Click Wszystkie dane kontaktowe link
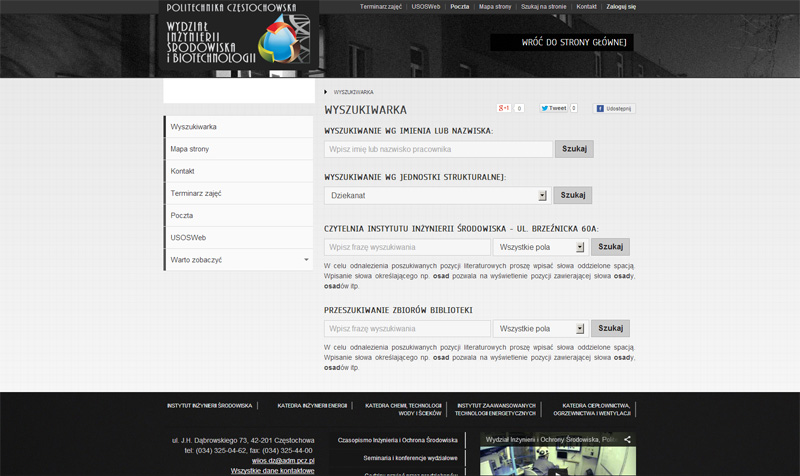 click(x=272, y=471)
